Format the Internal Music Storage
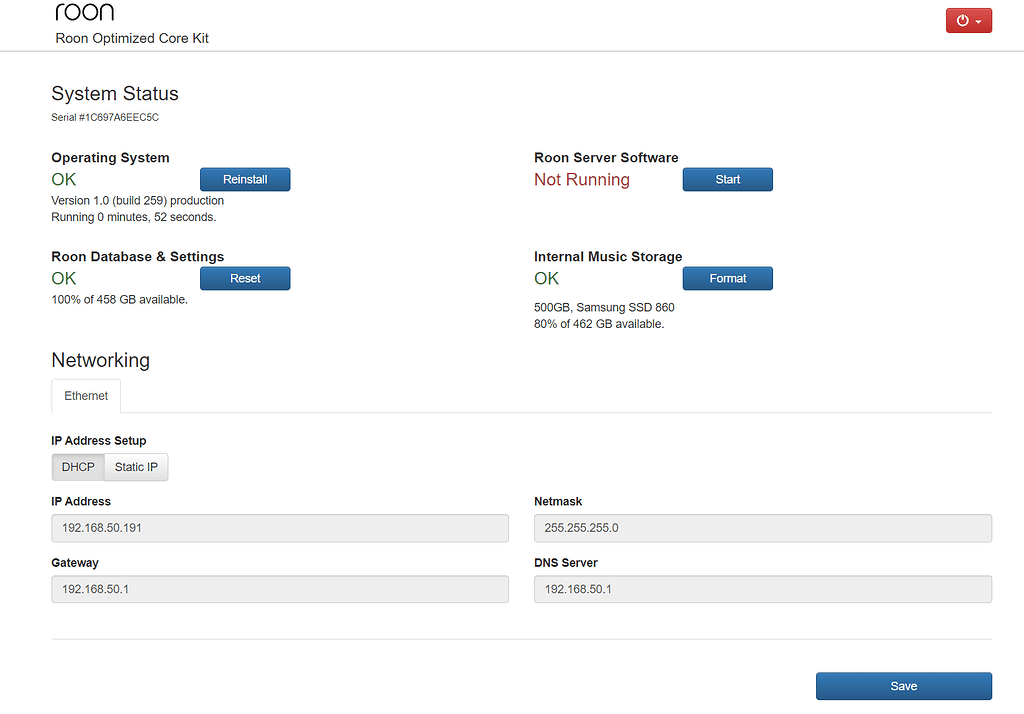This screenshot has height=714, width=1024. (727, 278)
